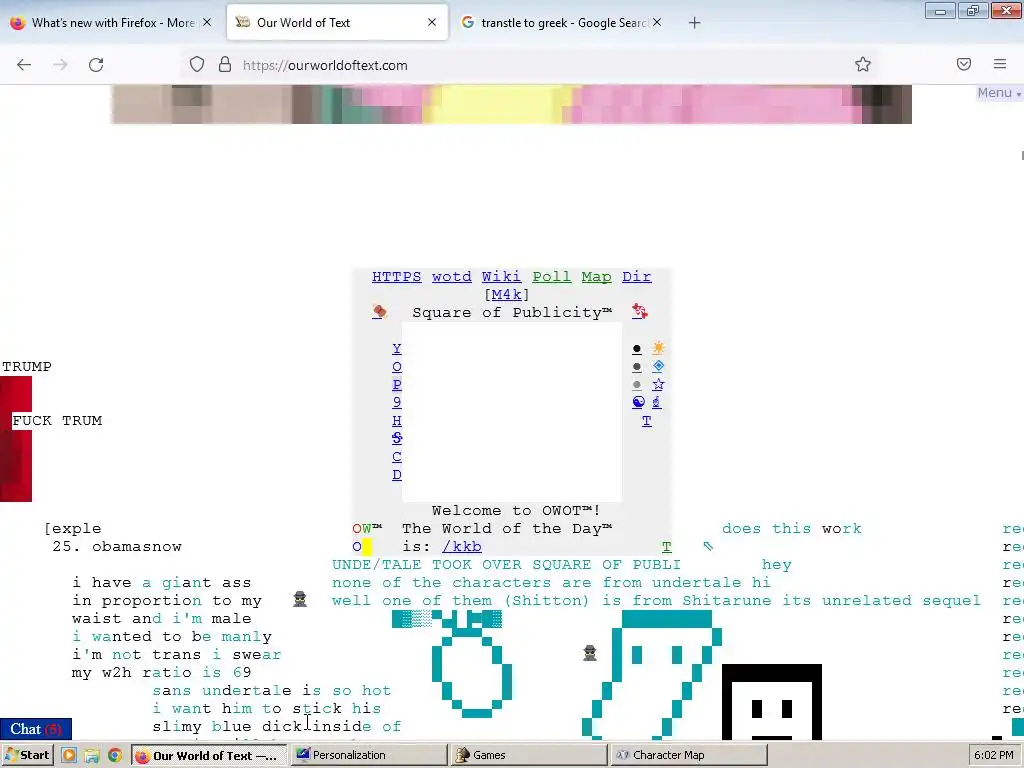Switch to Games taskbar window
This screenshot has height=768, width=1024.
tap(529, 755)
